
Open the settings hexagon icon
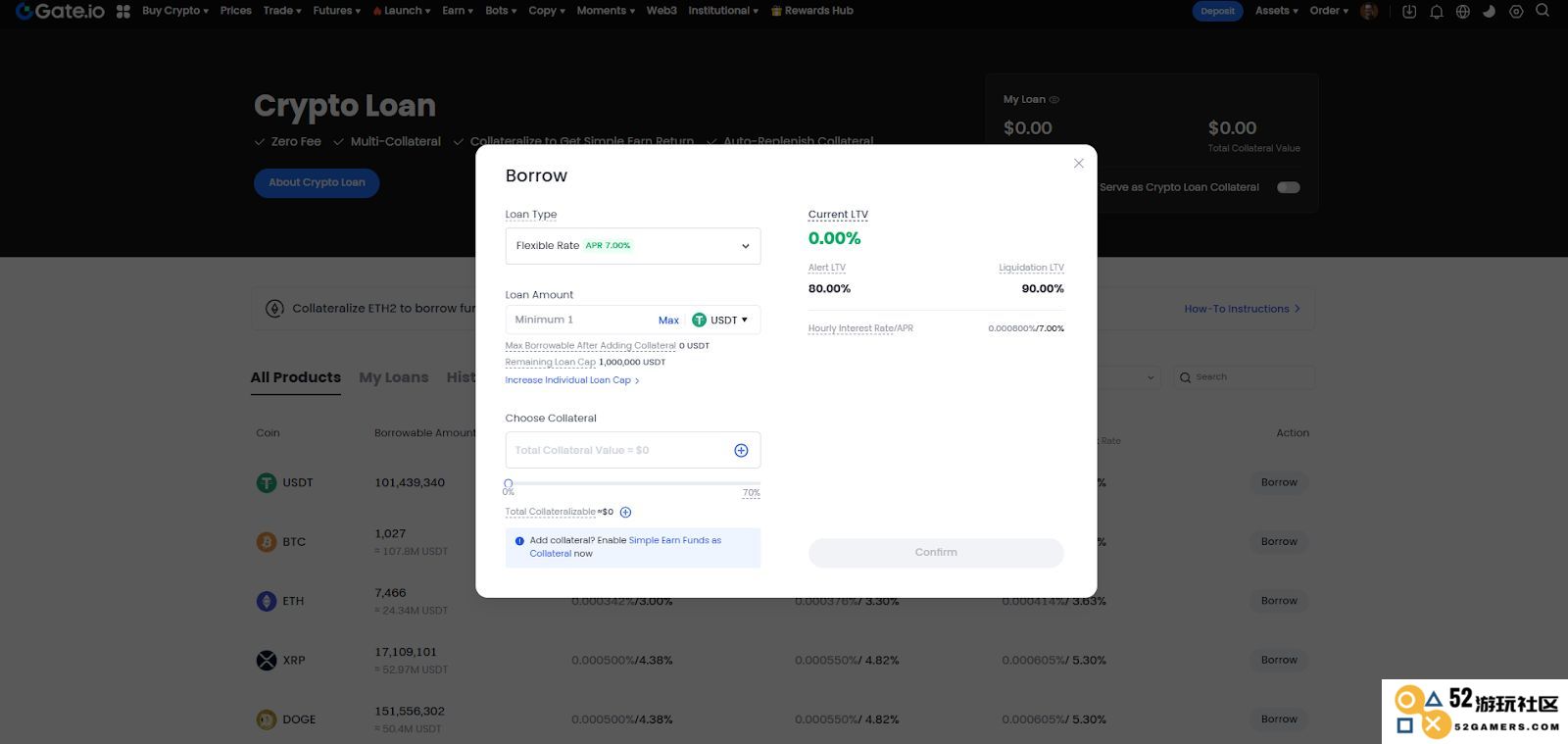click(1516, 12)
